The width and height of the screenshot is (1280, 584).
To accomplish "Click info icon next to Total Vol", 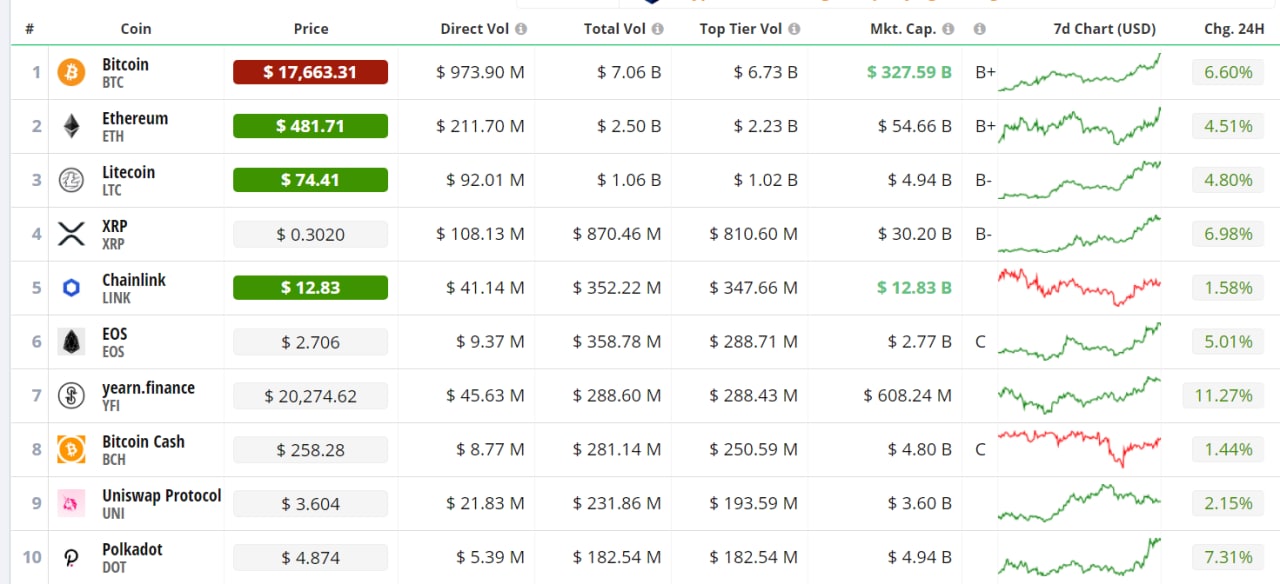I will pos(657,29).
